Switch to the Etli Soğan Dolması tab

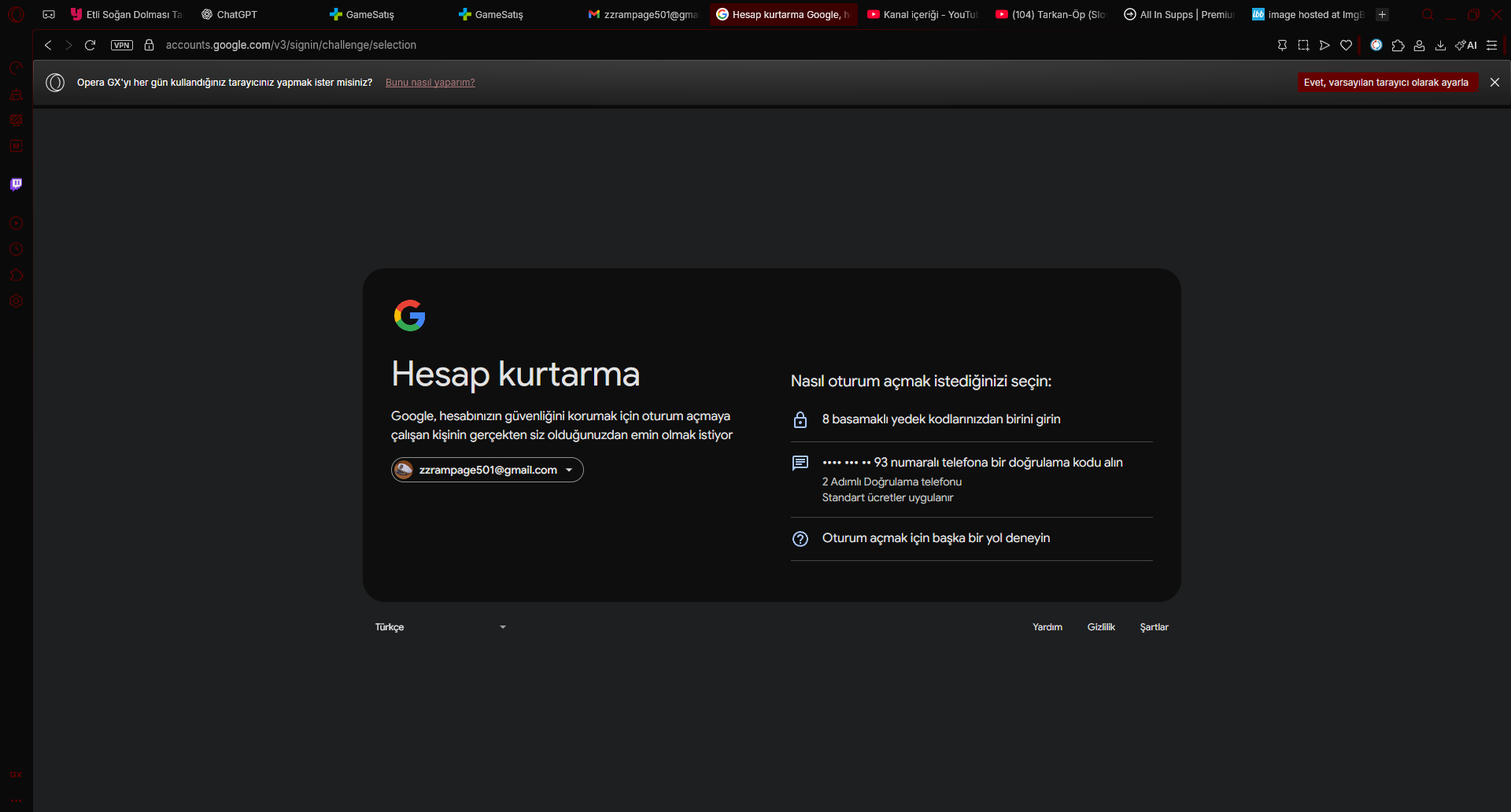(x=127, y=14)
